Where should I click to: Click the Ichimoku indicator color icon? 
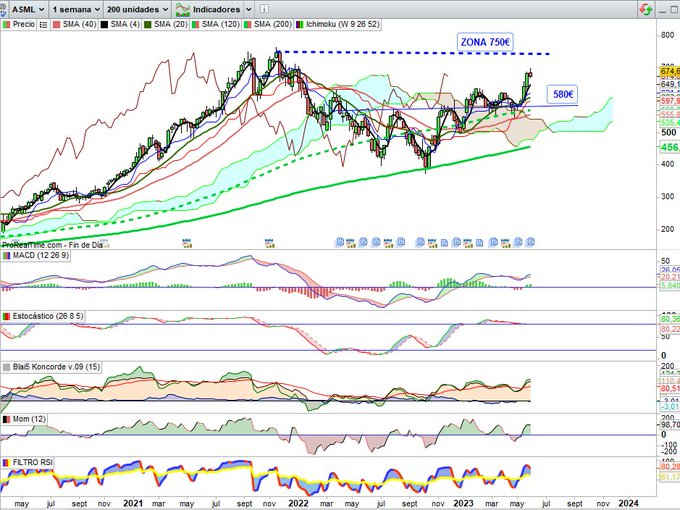[300, 25]
